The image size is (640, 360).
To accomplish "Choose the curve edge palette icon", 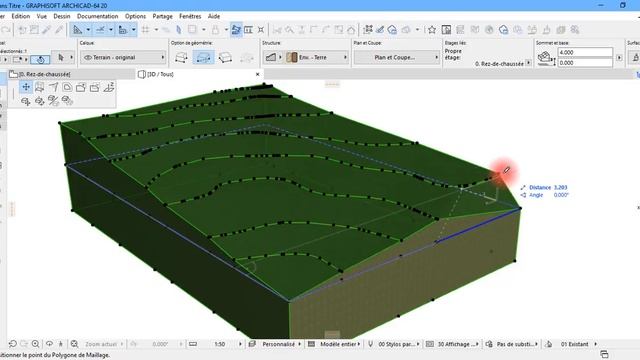I will (67, 87).
